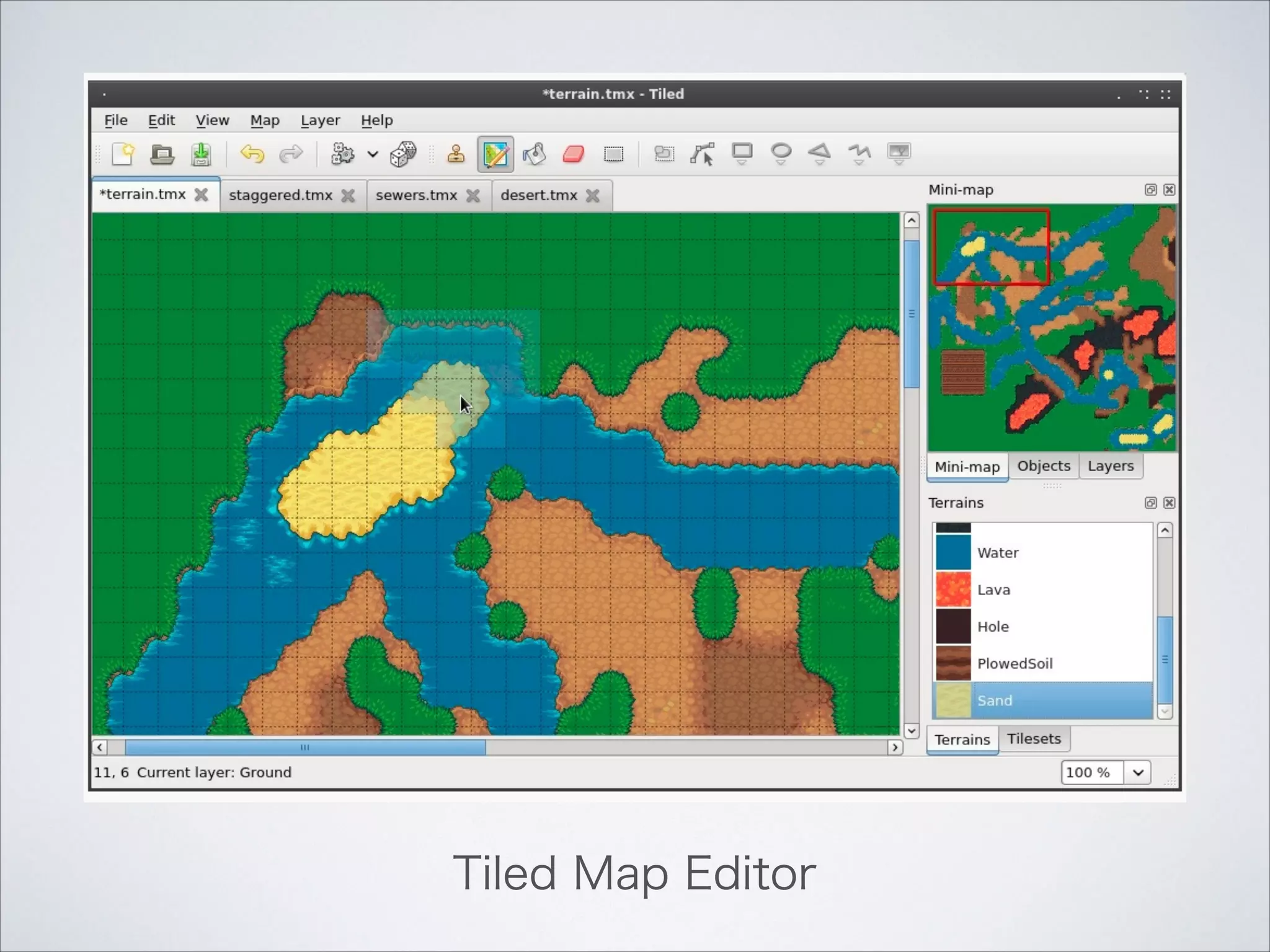Select the Lava terrain
The image size is (1270, 952).
1042,589
